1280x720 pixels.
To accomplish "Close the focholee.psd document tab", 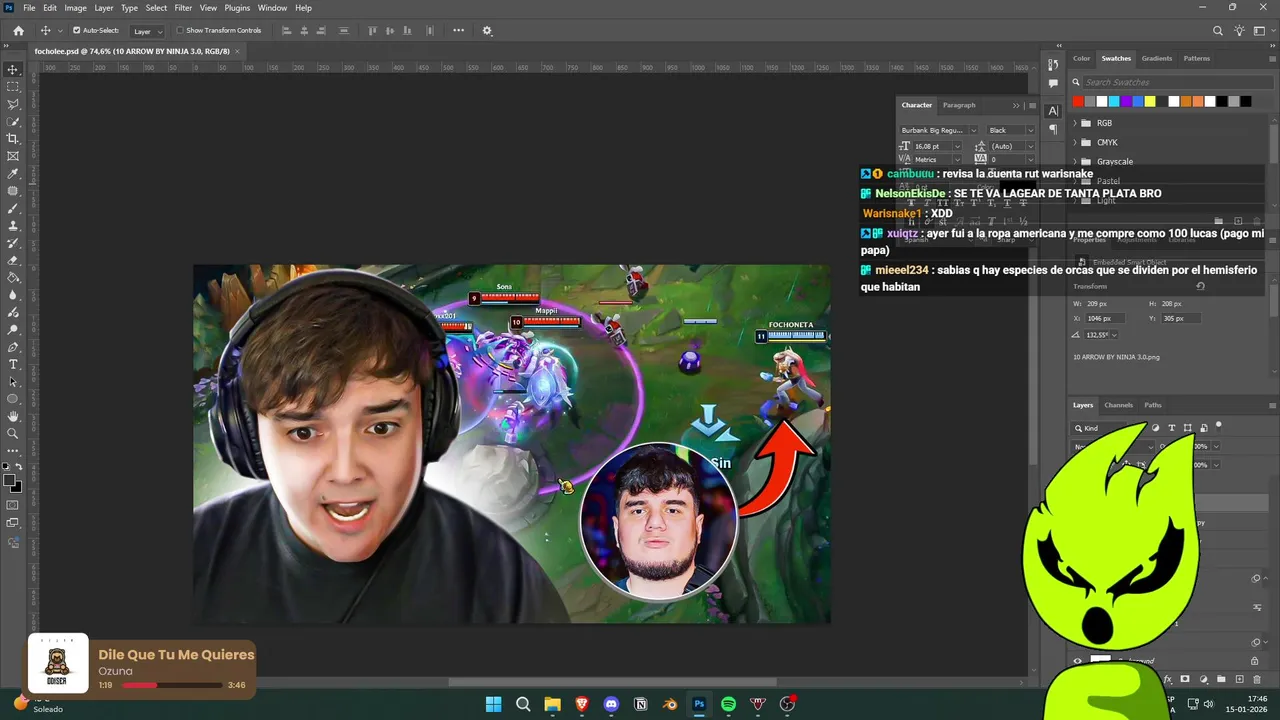I will (237, 51).
